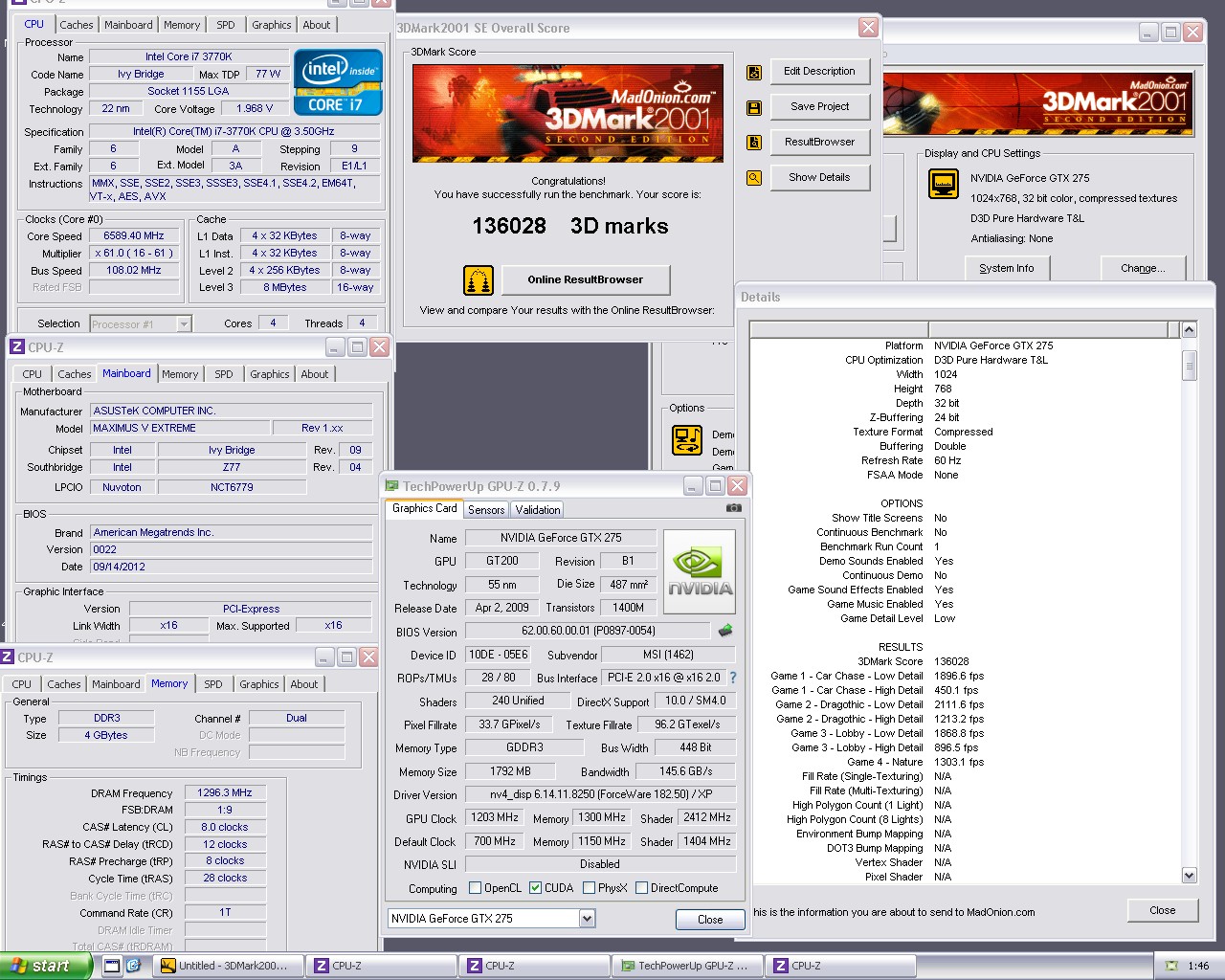The image size is (1225, 980).
Task: Click the Save Project floppy disk icon
Action: (754, 107)
